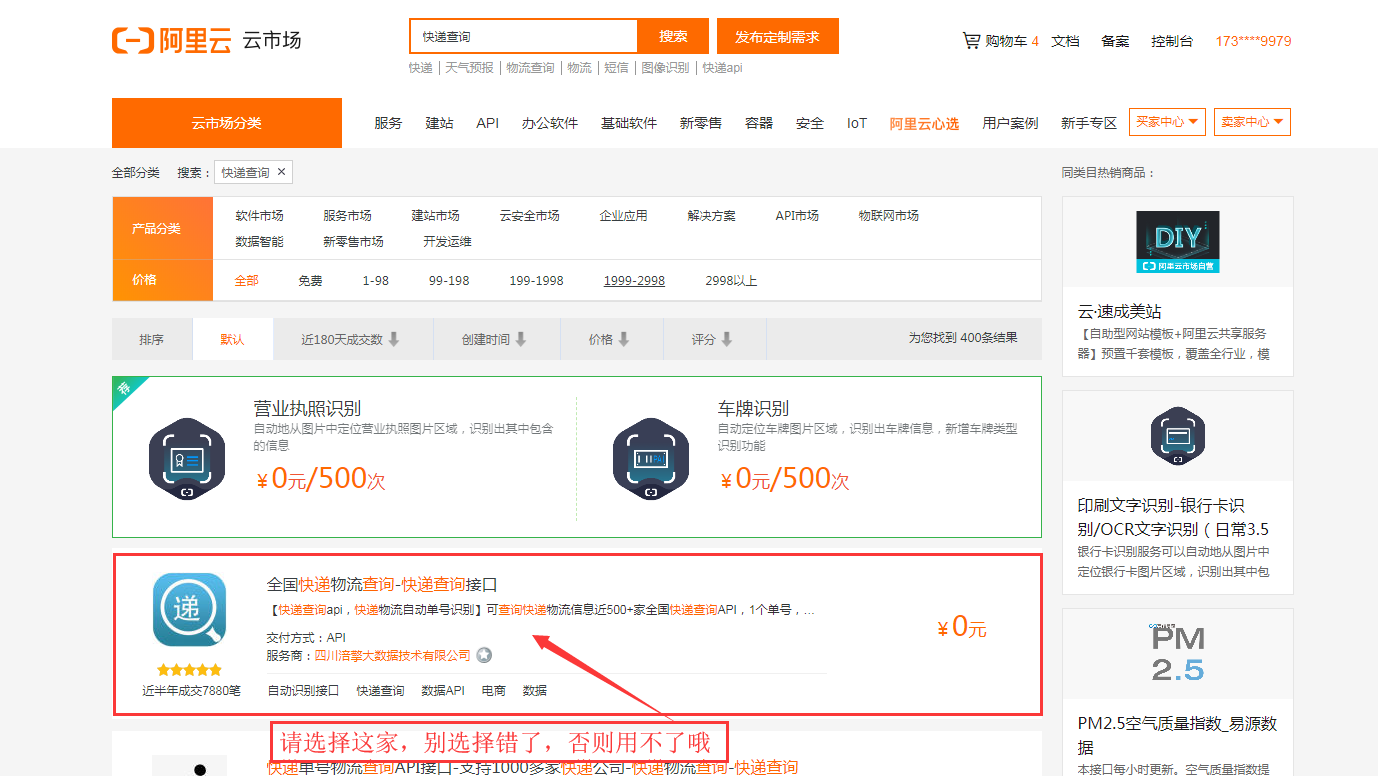1378x776 pixels.
Task: Open the 安全 navigation item
Action: tap(810, 123)
